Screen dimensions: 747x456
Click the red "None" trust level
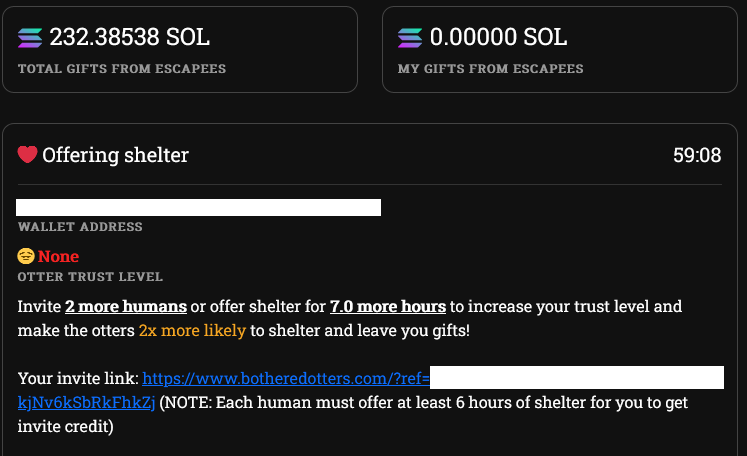pyautogui.click(x=58, y=257)
